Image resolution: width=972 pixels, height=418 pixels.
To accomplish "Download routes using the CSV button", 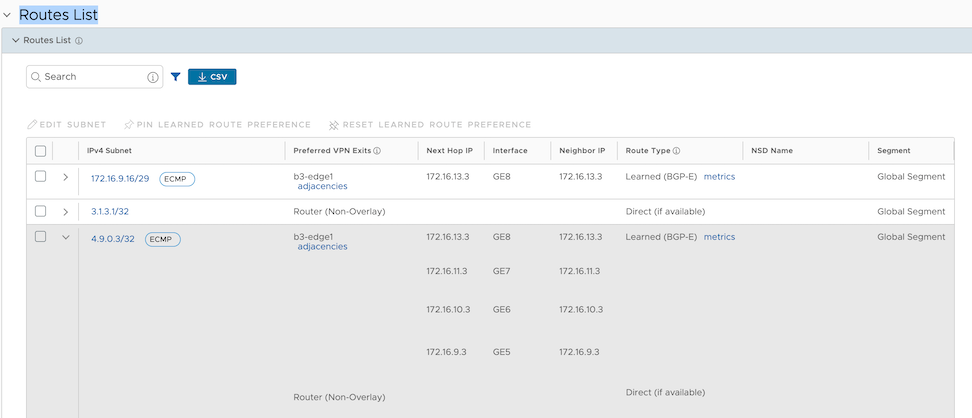I will point(212,77).
